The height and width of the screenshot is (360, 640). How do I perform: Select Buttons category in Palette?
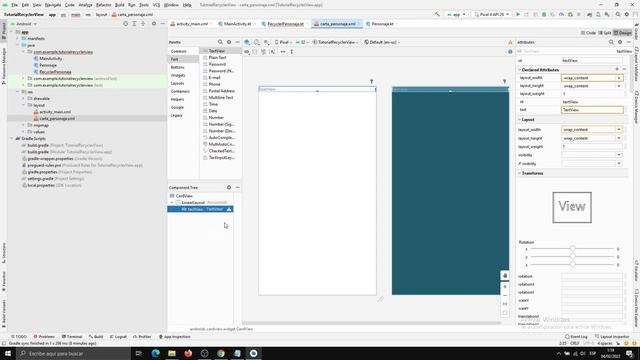[x=178, y=67]
